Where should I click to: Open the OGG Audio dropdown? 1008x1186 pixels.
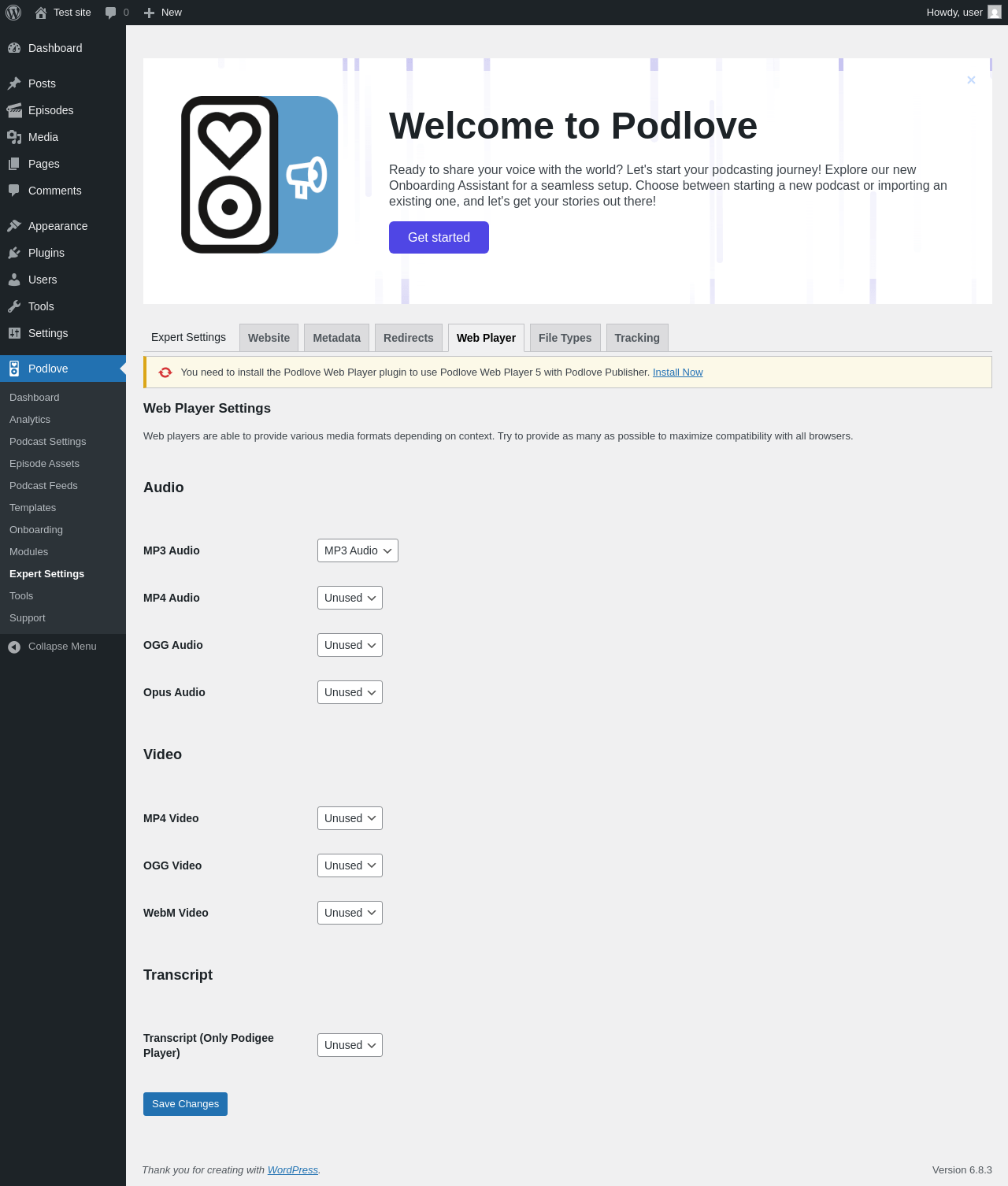(350, 645)
